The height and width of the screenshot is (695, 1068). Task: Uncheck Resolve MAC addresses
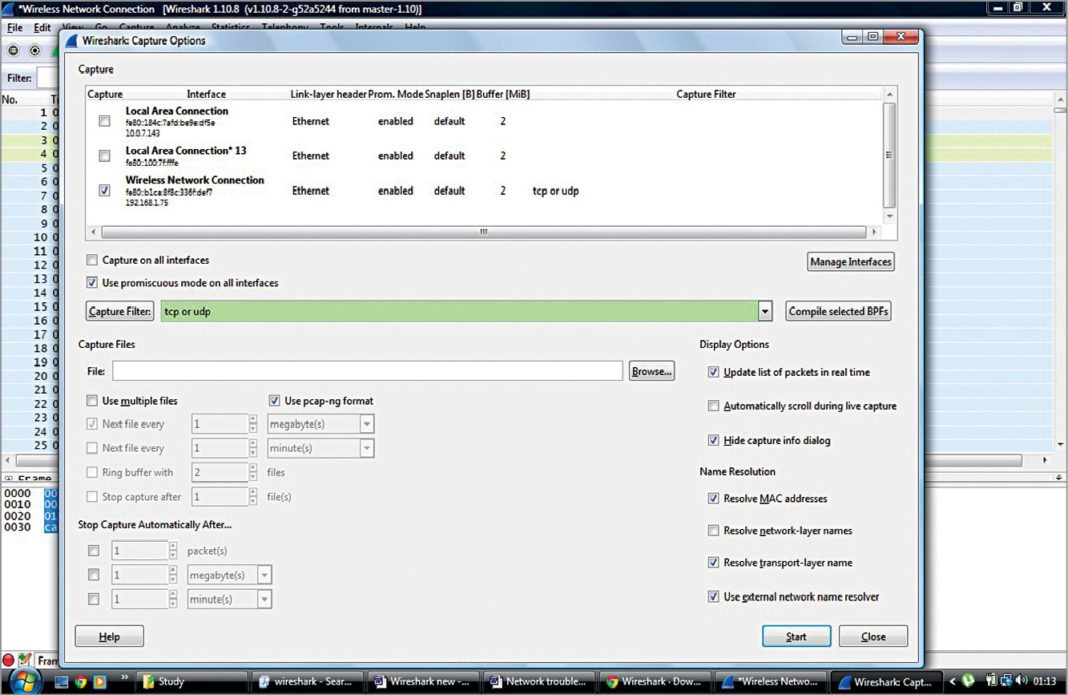pyautogui.click(x=713, y=498)
